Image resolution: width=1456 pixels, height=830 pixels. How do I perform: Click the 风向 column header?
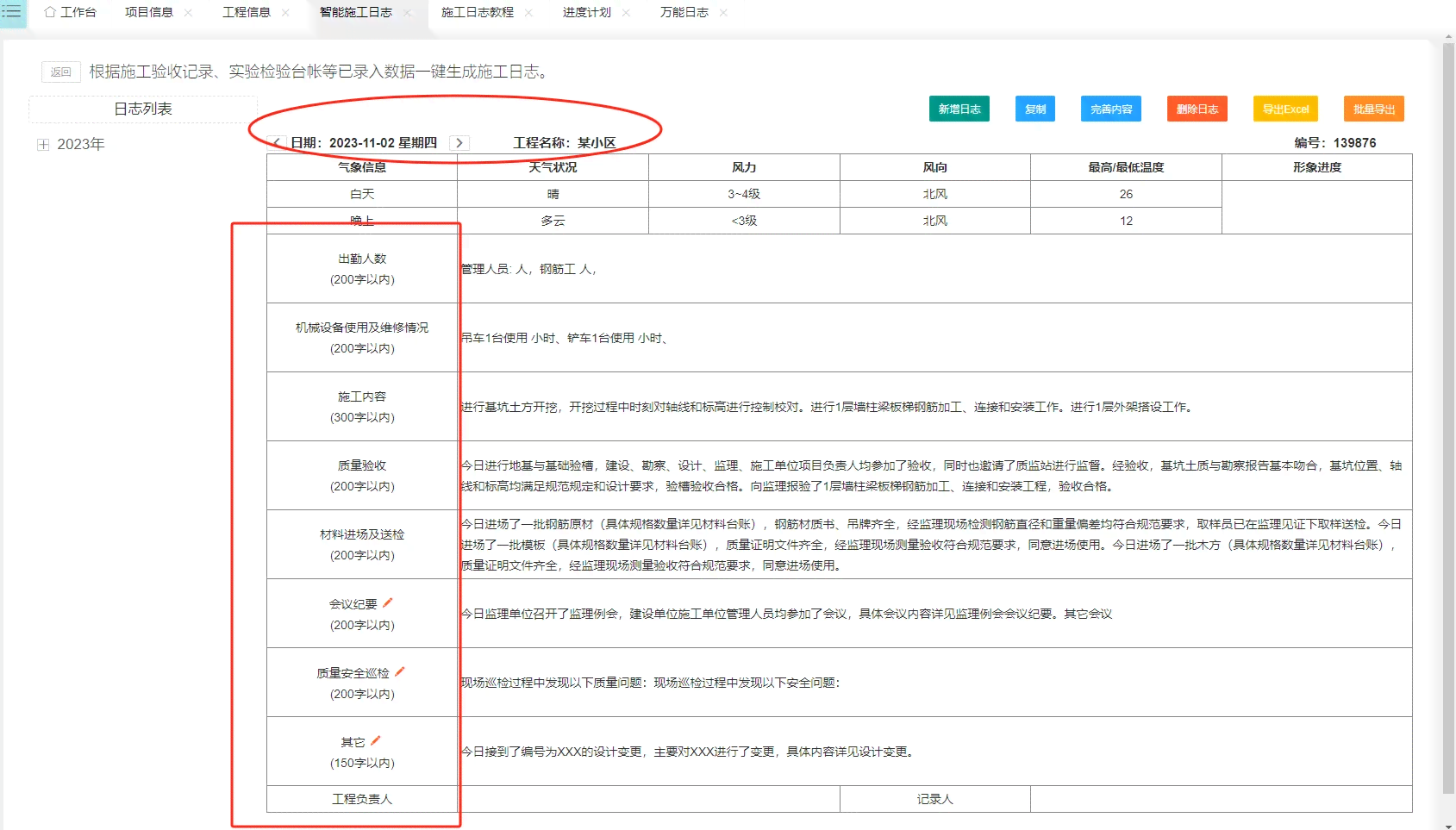pyautogui.click(x=935, y=167)
